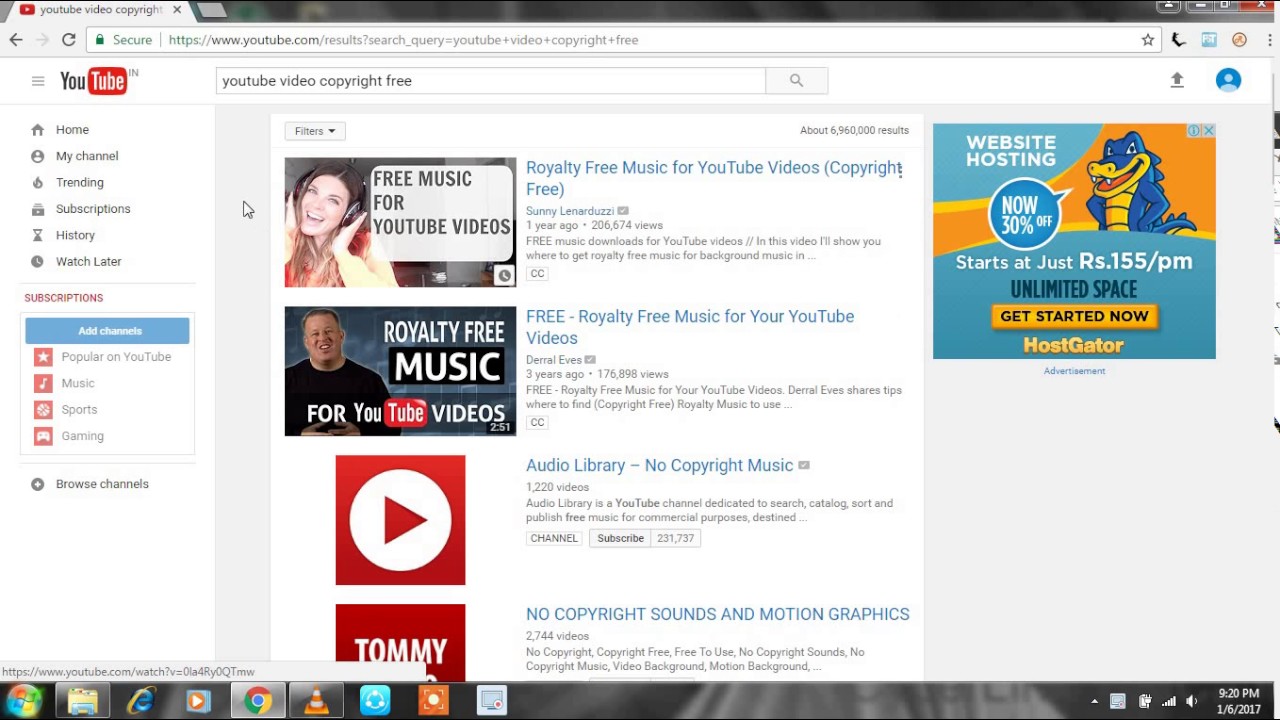Click the browser back arrow
The width and height of the screenshot is (1280, 720).
coord(16,40)
